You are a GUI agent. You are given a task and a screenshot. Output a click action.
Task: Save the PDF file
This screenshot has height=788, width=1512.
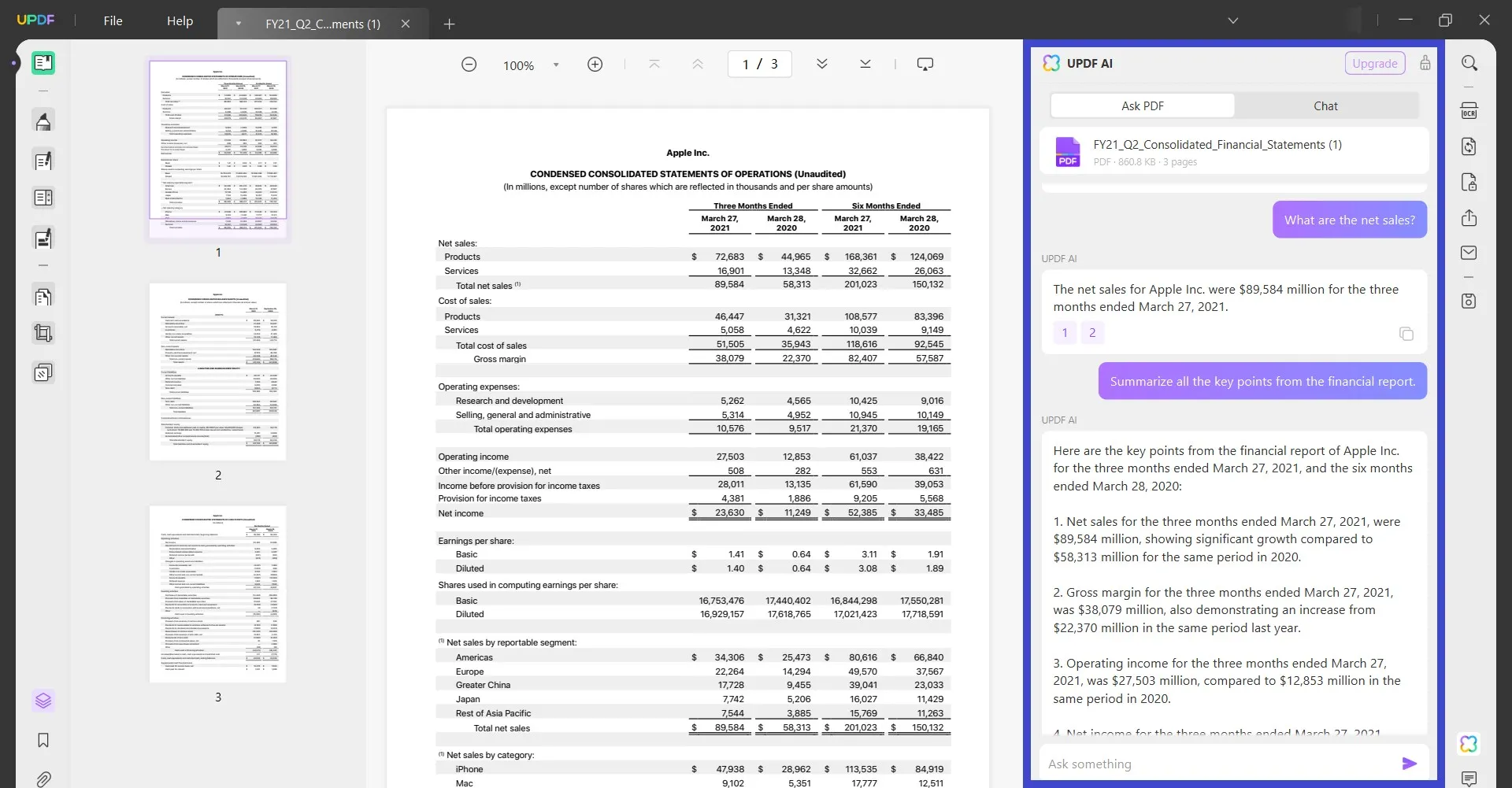[1469, 301]
